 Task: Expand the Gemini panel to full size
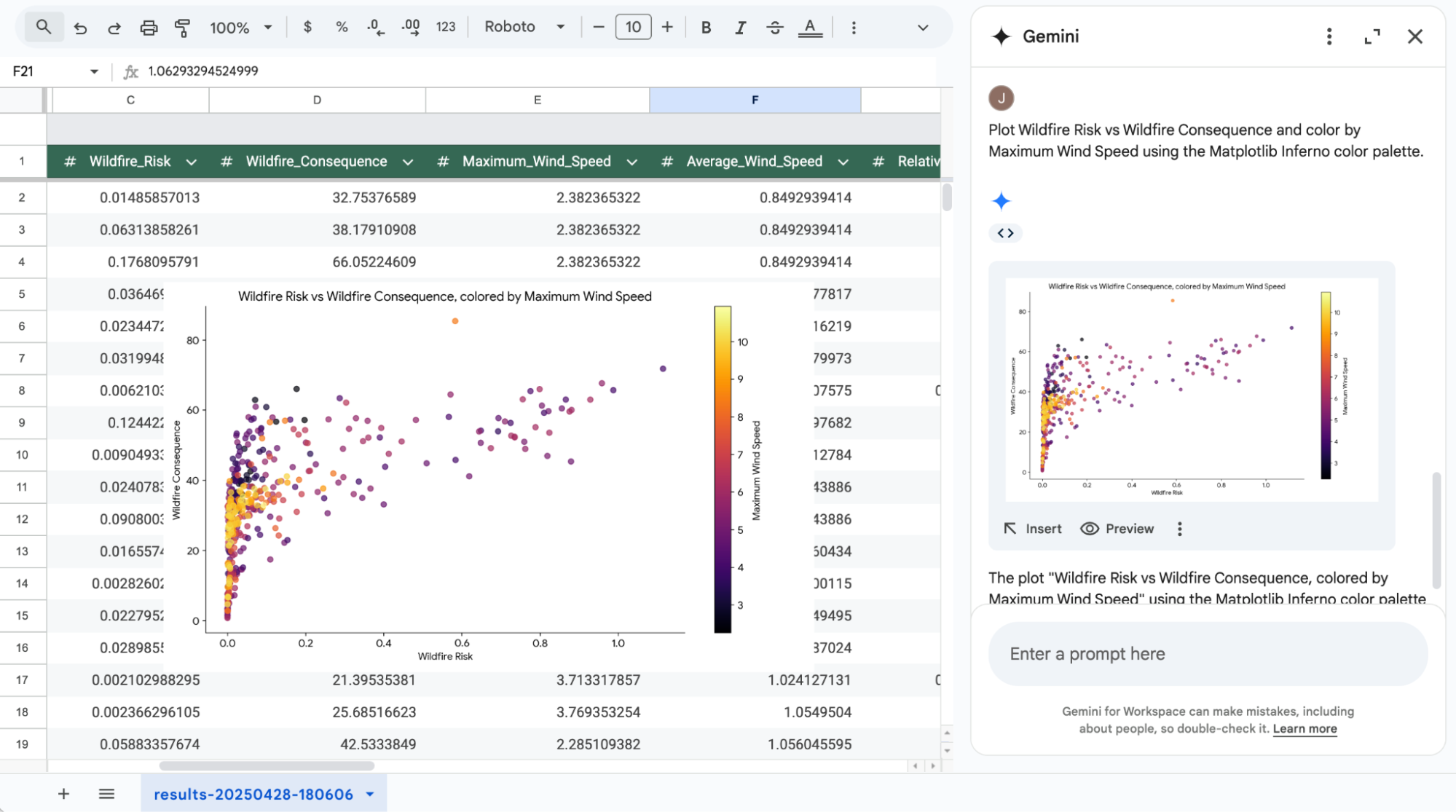point(1372,36)
